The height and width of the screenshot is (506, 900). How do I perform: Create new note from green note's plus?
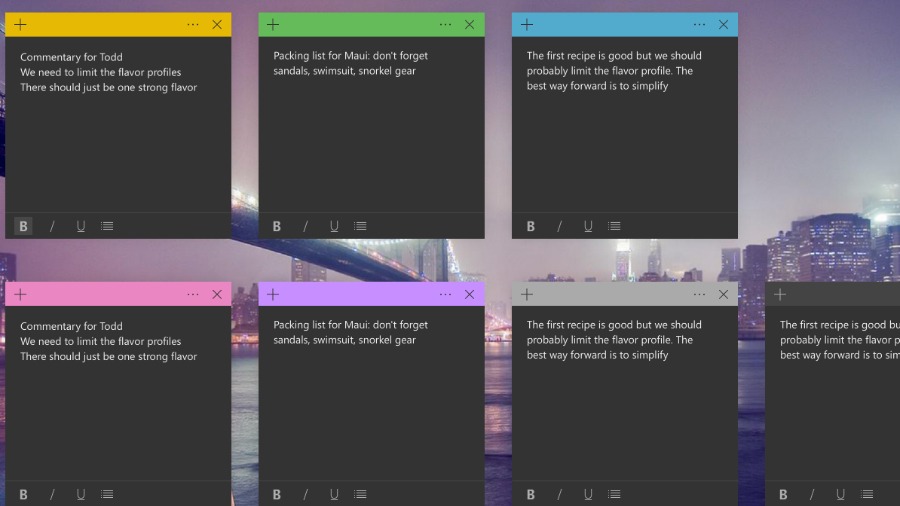tap(273, 25)
